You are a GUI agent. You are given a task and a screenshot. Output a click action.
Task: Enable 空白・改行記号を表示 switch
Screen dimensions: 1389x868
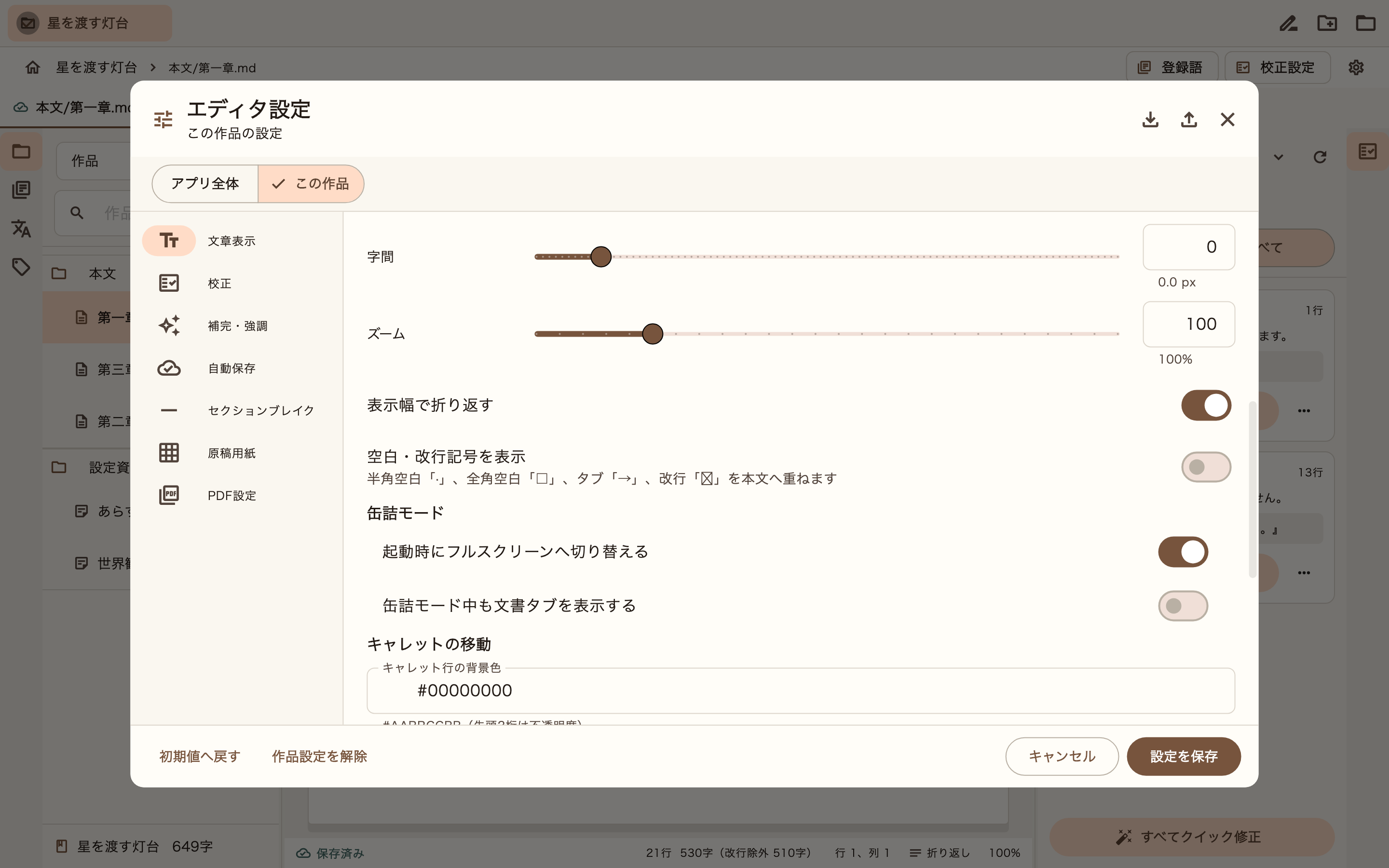pyautogui.click(x=1206, y=467)
